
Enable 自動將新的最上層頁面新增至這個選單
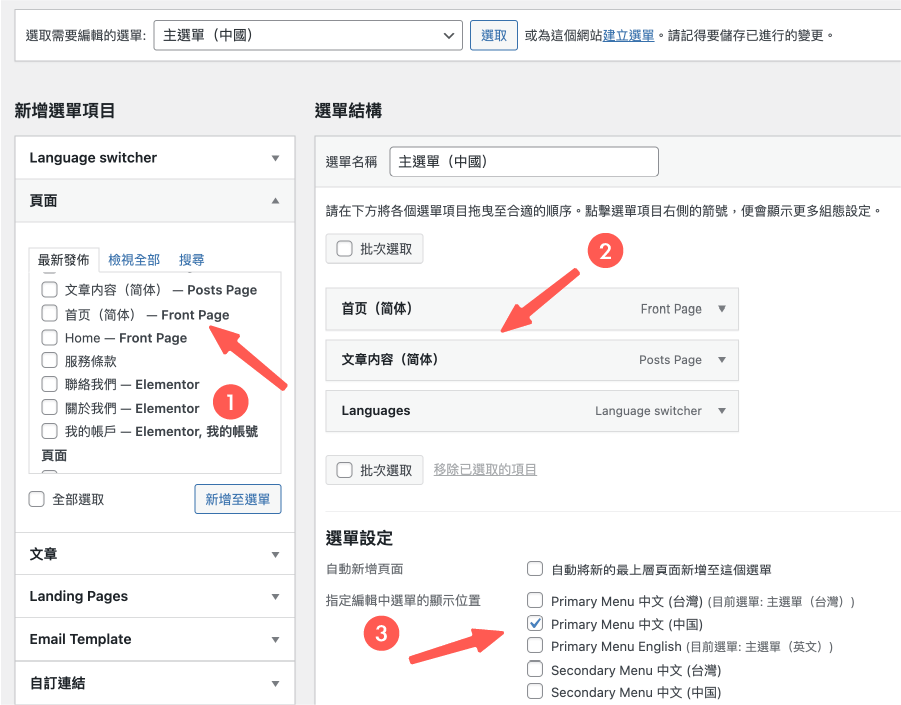click(x=537, y=567)
